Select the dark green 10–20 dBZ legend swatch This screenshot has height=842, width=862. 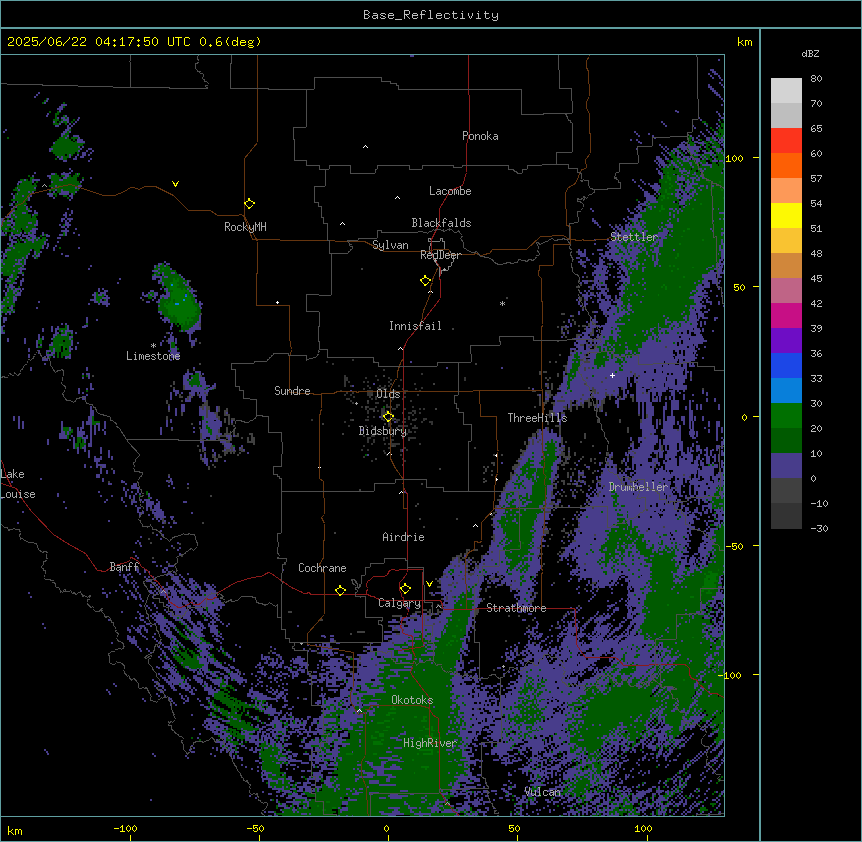(x=786, y=441)
